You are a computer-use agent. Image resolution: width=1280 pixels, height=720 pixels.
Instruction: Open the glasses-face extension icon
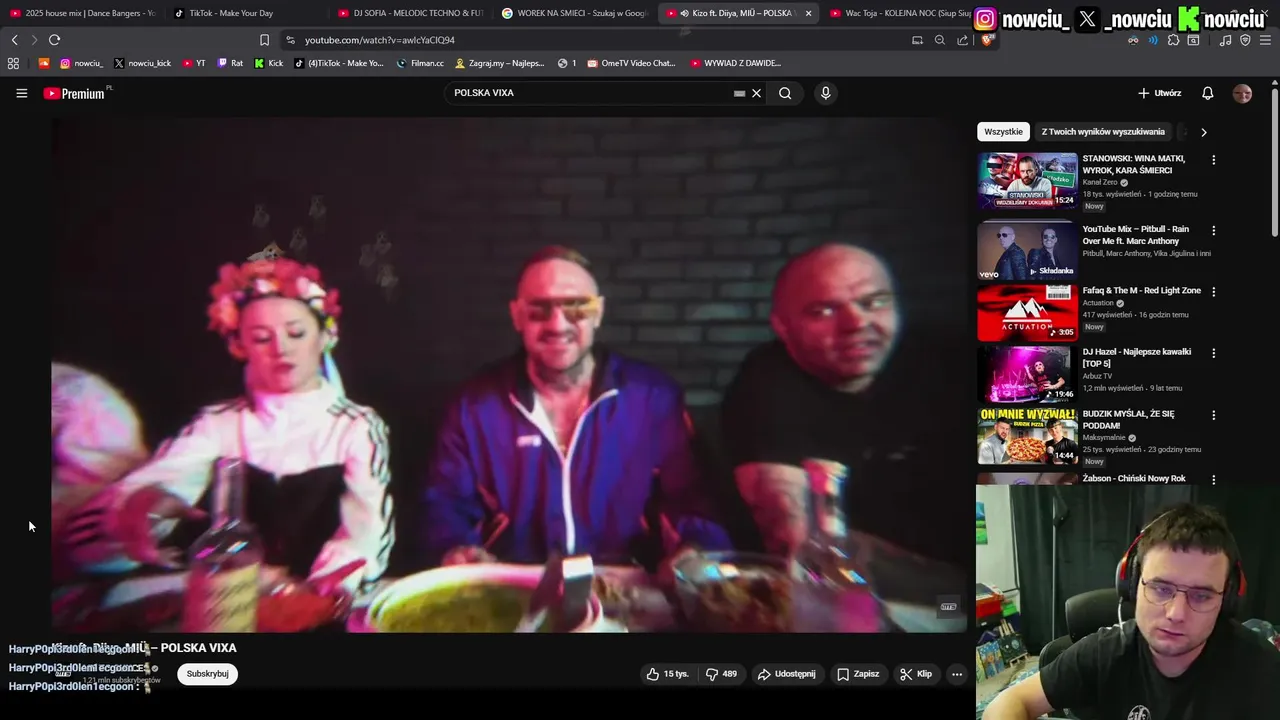point(1133,40)
